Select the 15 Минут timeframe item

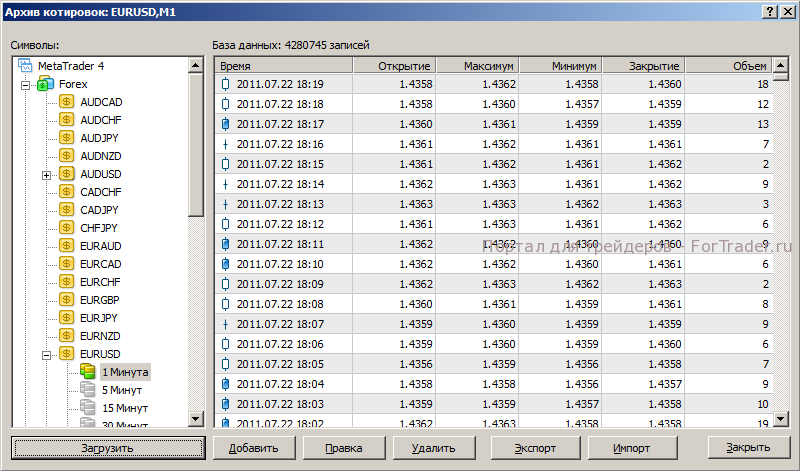125,408
